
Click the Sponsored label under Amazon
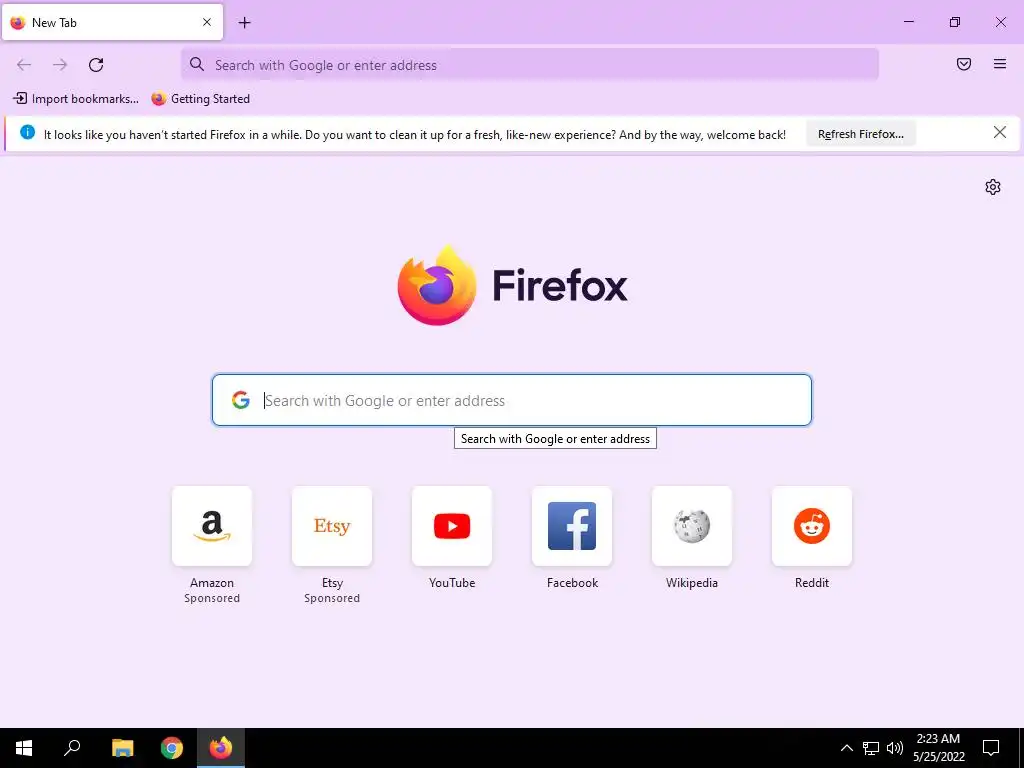click(x=212, y=598)
